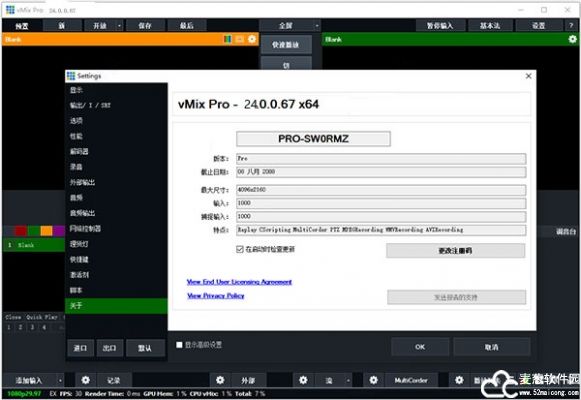
Task: Click color bars icon on preview header
Action: pos(228,39)
